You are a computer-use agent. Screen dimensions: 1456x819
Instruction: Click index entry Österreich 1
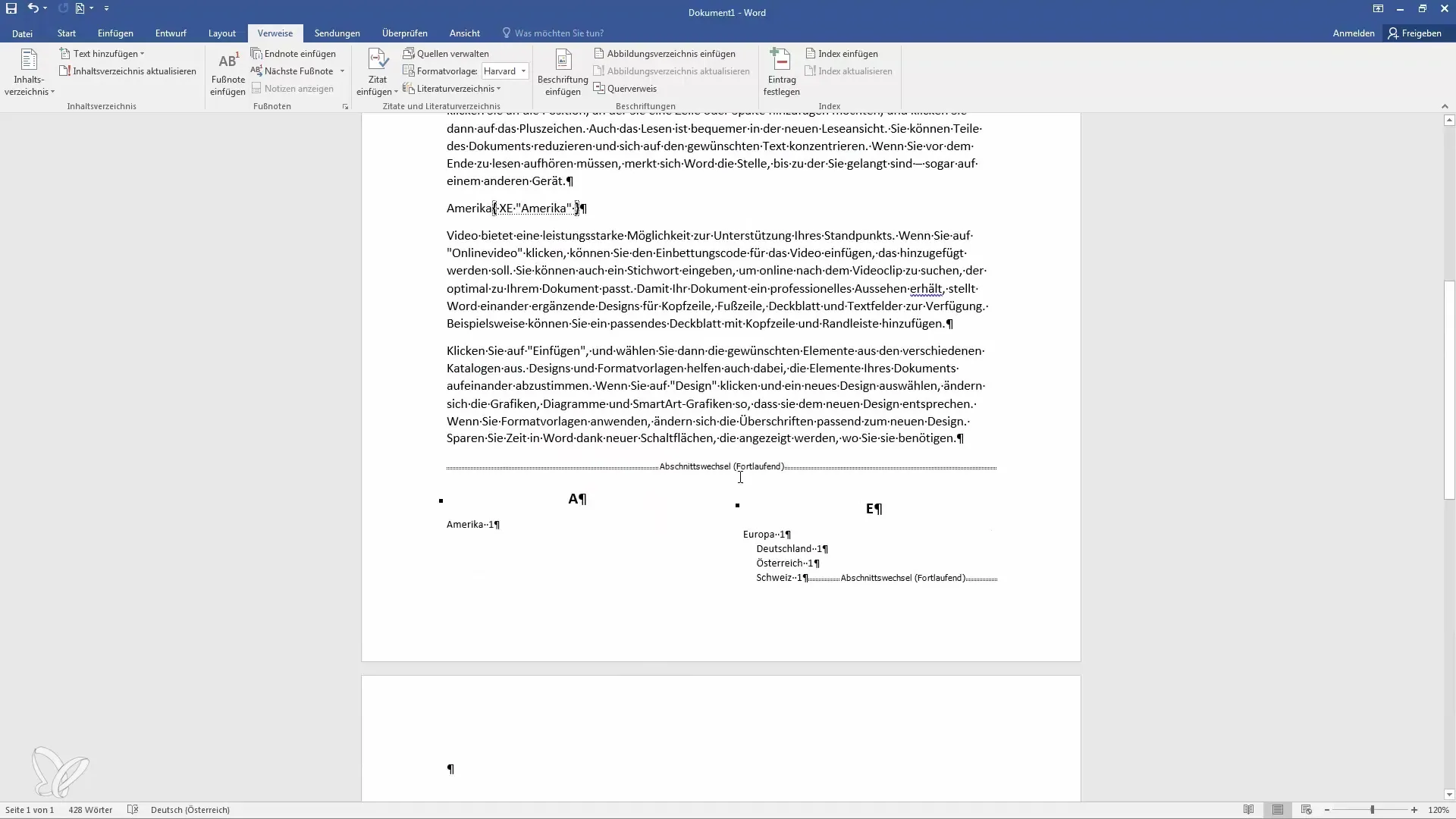788,563
